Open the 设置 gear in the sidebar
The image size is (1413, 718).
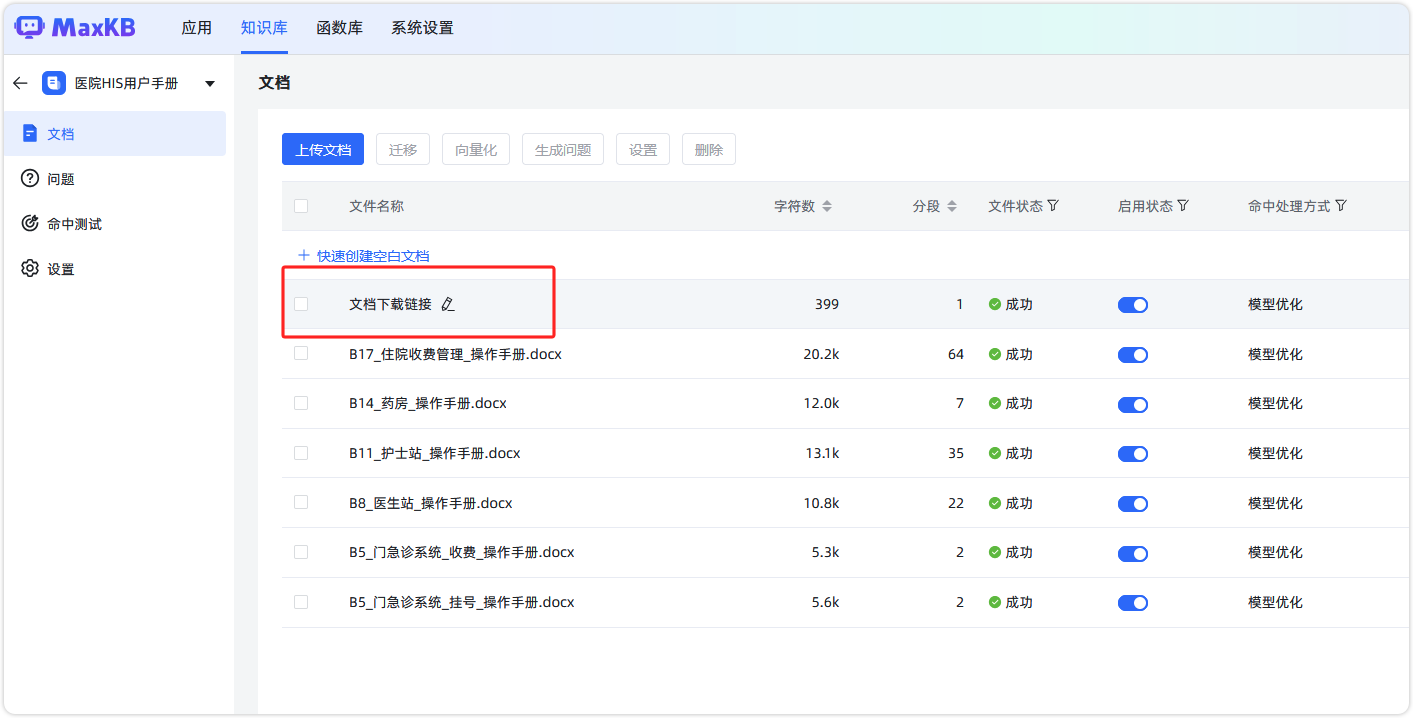pos(30,268)
